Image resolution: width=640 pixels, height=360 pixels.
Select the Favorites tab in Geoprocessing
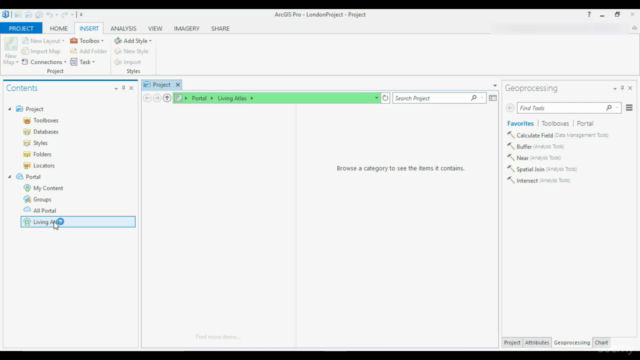tap(520, 123)
